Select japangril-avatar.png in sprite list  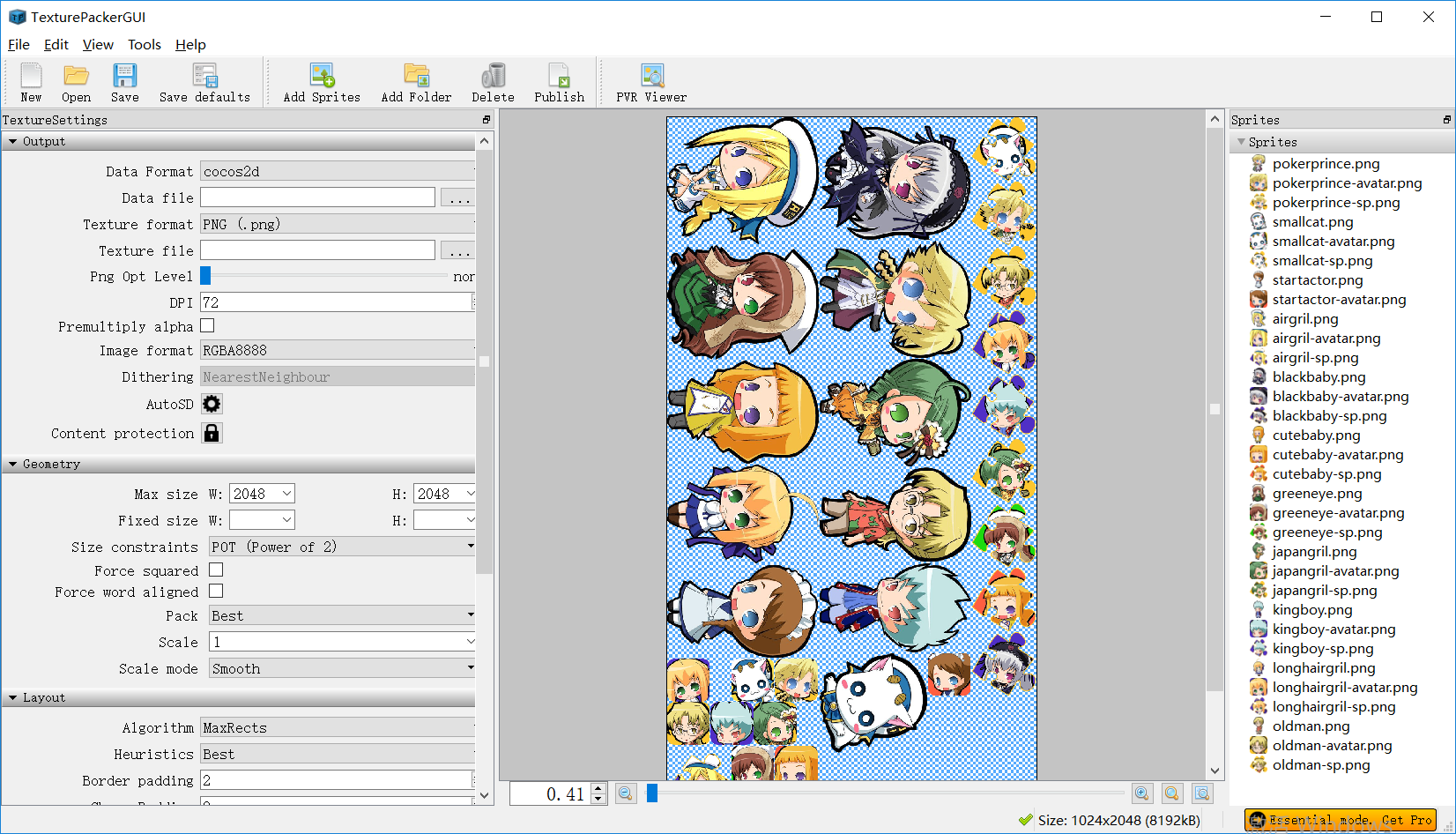click(x=1335, y=570)
